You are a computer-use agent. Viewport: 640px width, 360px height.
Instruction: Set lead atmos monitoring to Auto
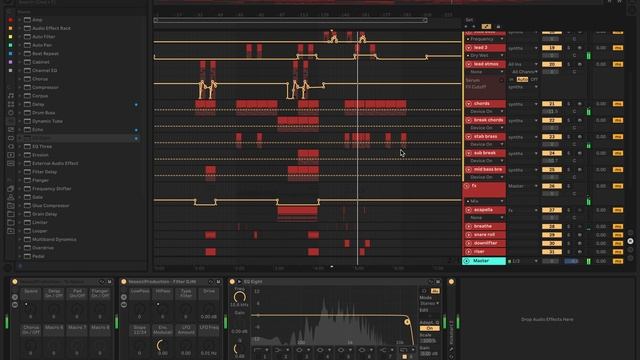[522, 80]
